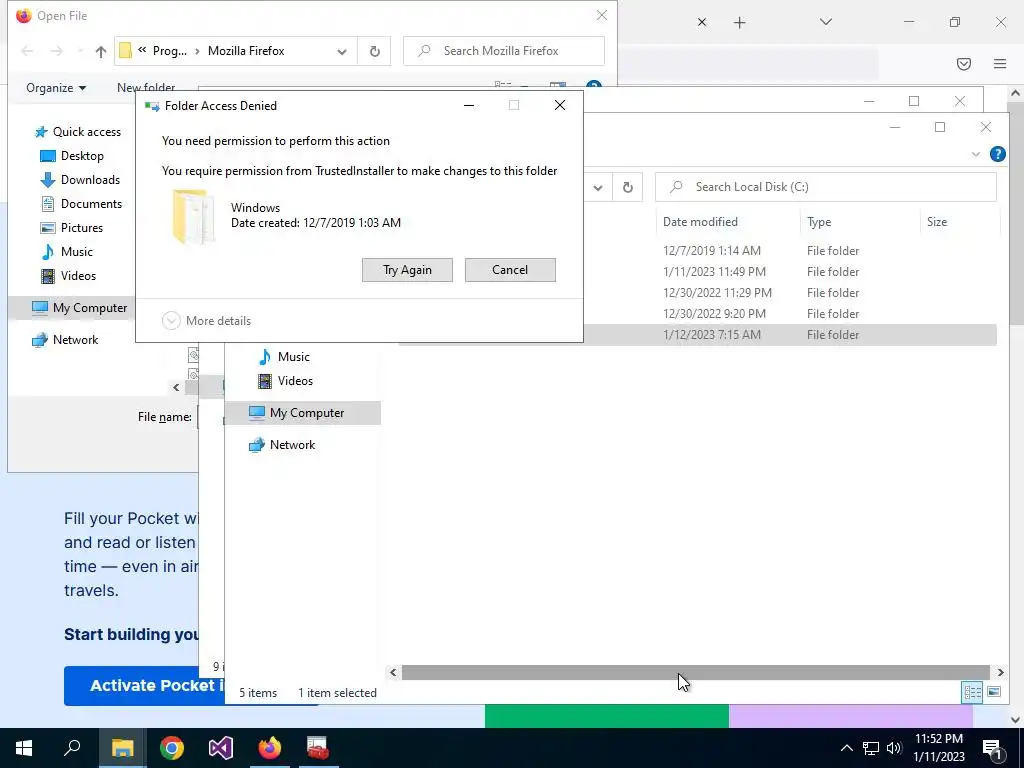Open the volume tray icon
Image resolution: width=1024 pixels, height=768 pixels.
point(894,748)
